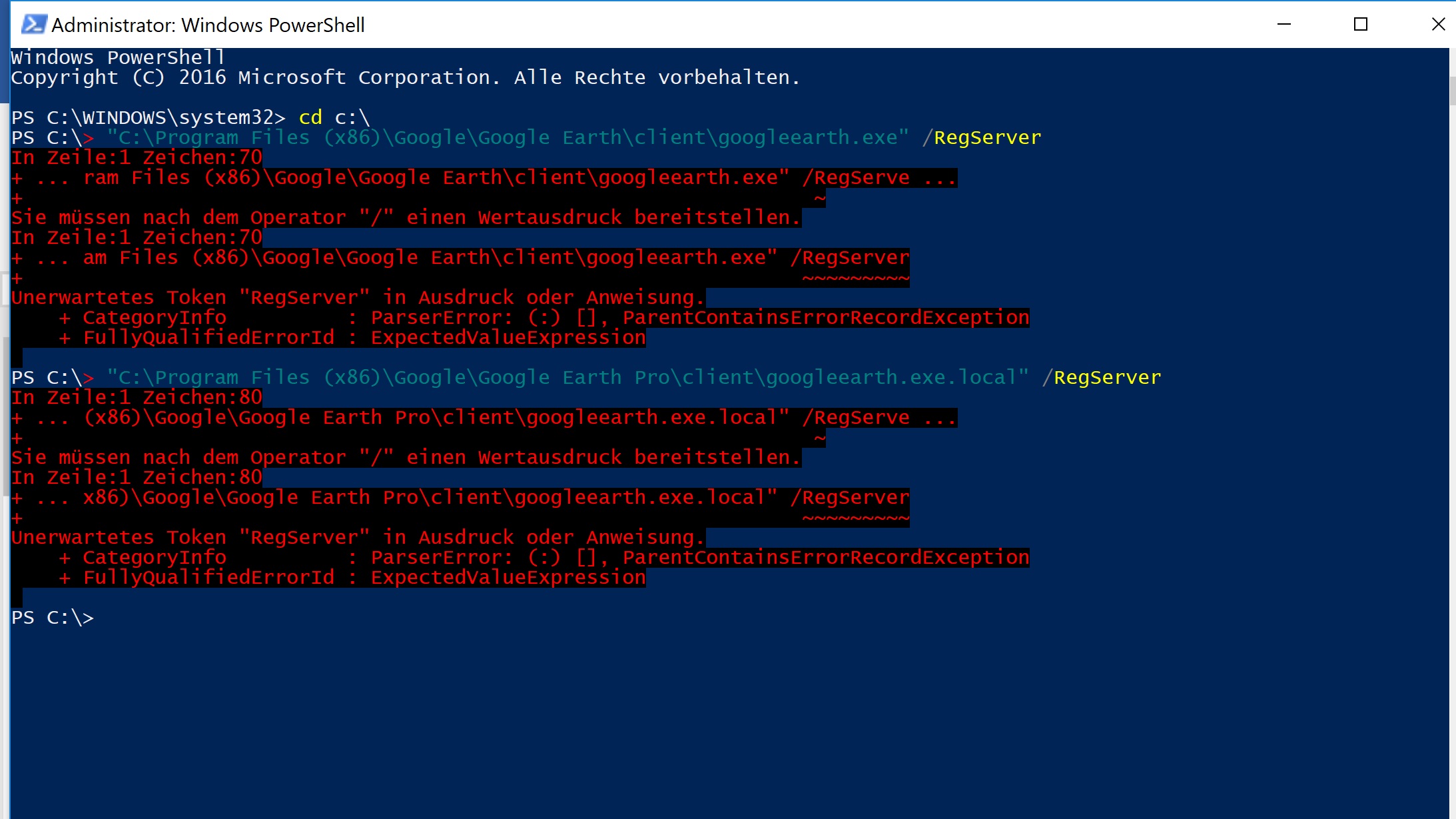This screenshot has width=1456, height=819.
Task: Click the second 'CategoryInfo : ParserError' line
Action: click(x=544, y=558)
